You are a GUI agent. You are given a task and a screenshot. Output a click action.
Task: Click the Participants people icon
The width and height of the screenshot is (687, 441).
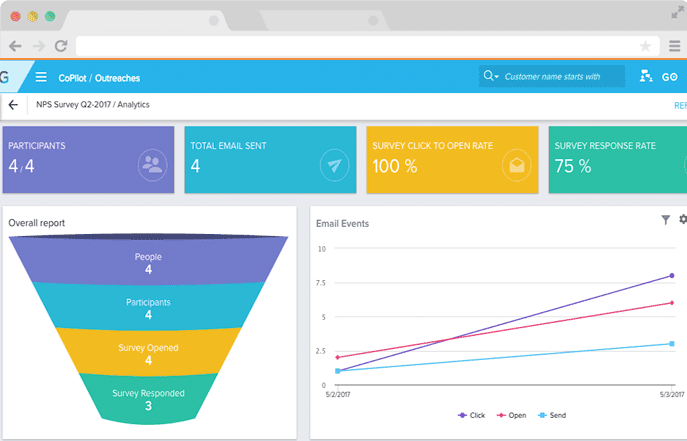pyautogui.click(x=152, y=165)
